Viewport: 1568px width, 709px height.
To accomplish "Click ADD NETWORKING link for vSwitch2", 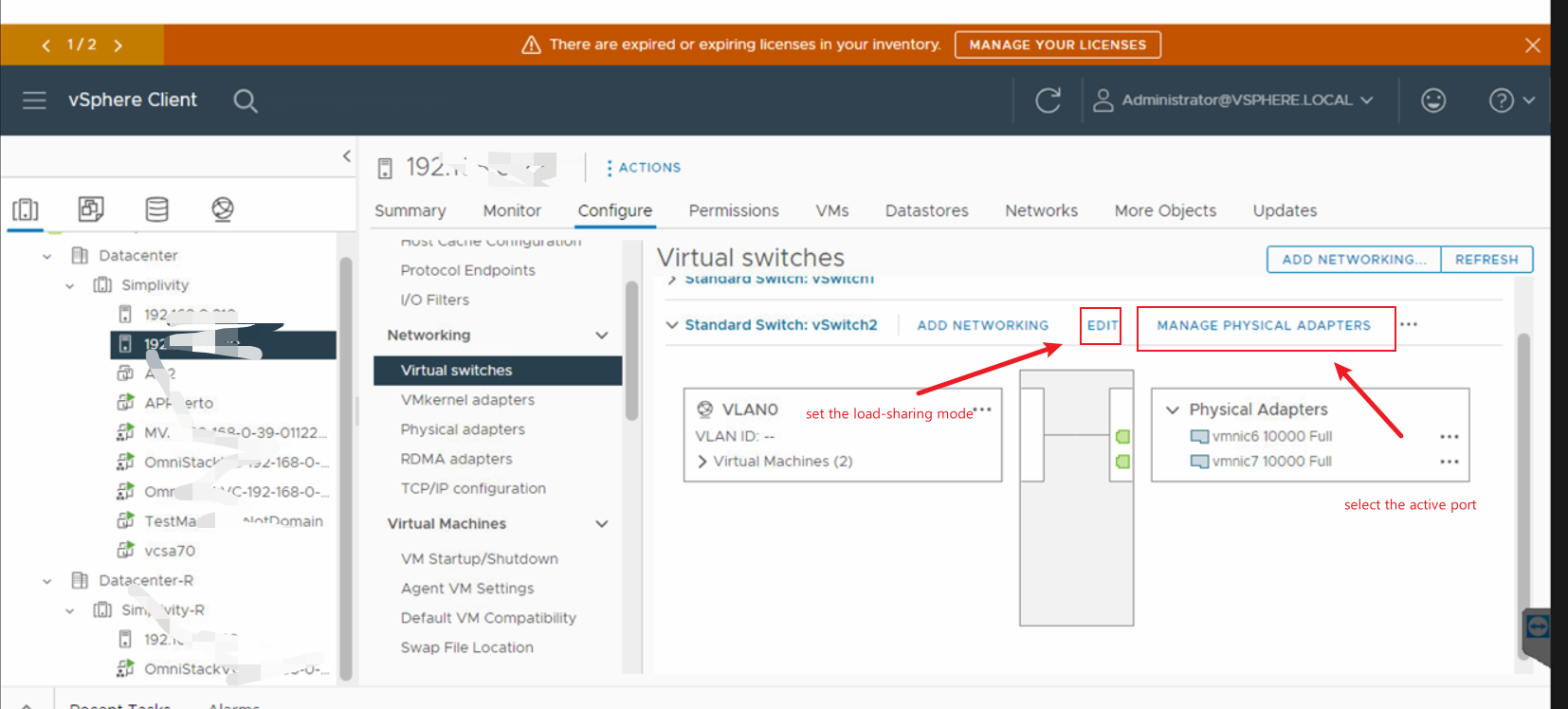I will tap(983, 325).
